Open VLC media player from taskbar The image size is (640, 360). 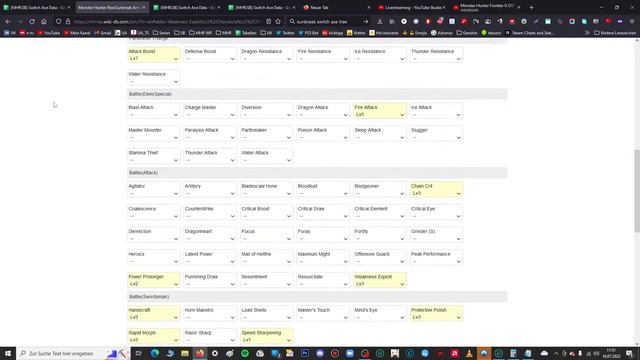point(469,353)
